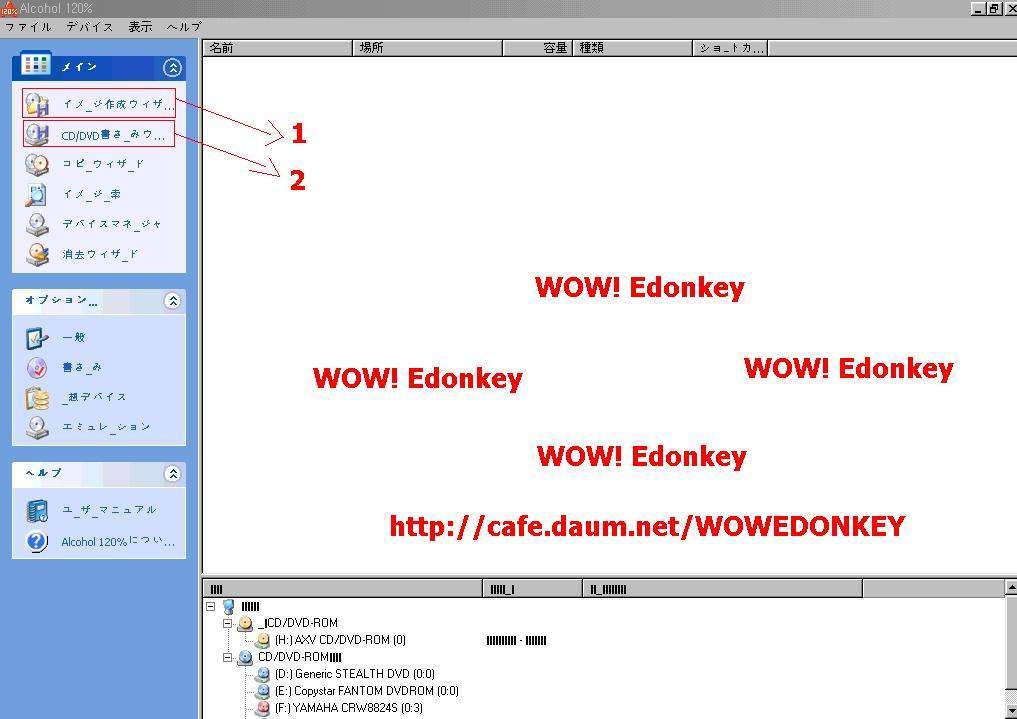This screenshot has width=1017, height=719.
Task: Collapse the Main panel chevron
Action: pyautogui.click(x=172, y=67)
